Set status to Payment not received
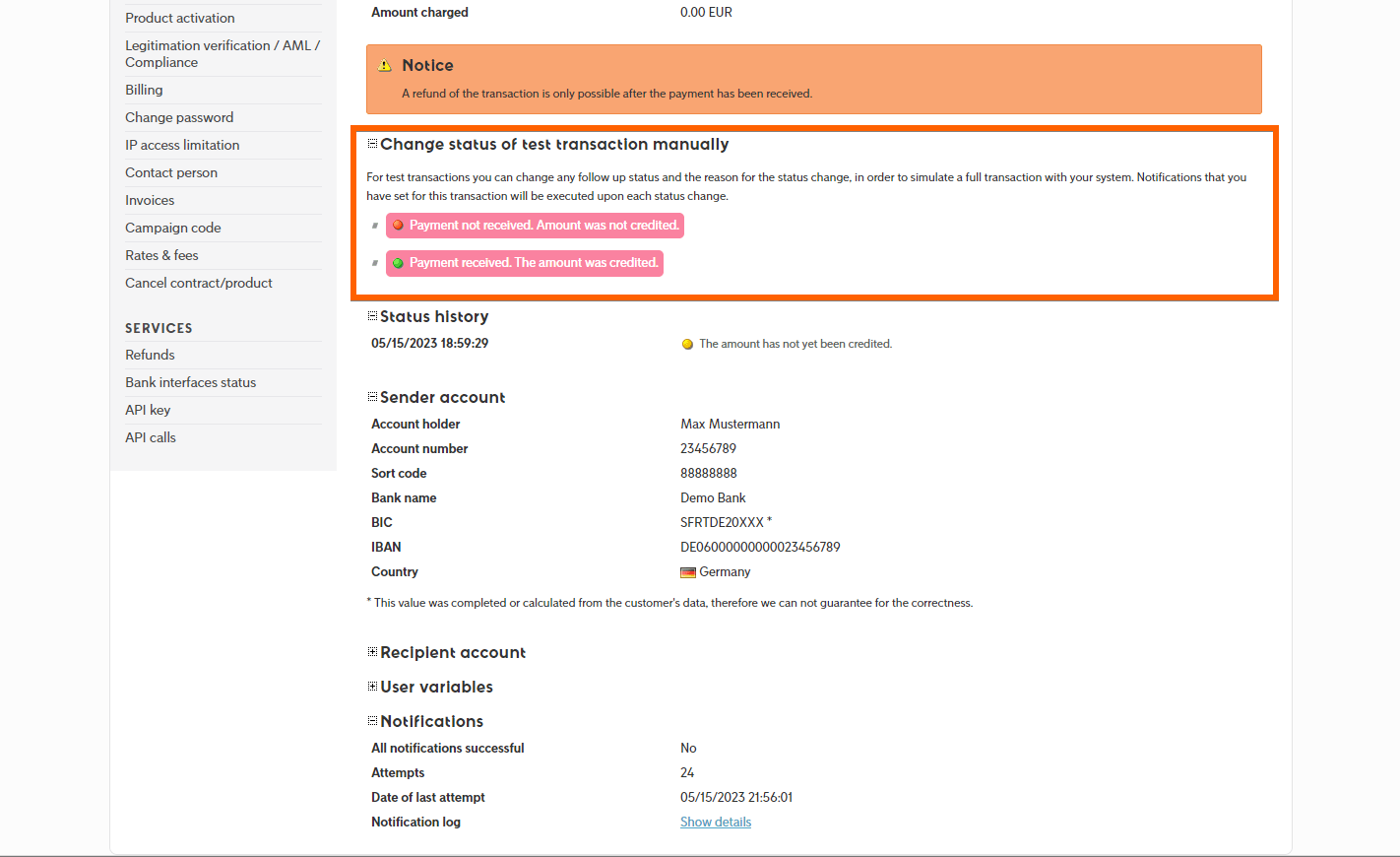 [x=535, y=226]
